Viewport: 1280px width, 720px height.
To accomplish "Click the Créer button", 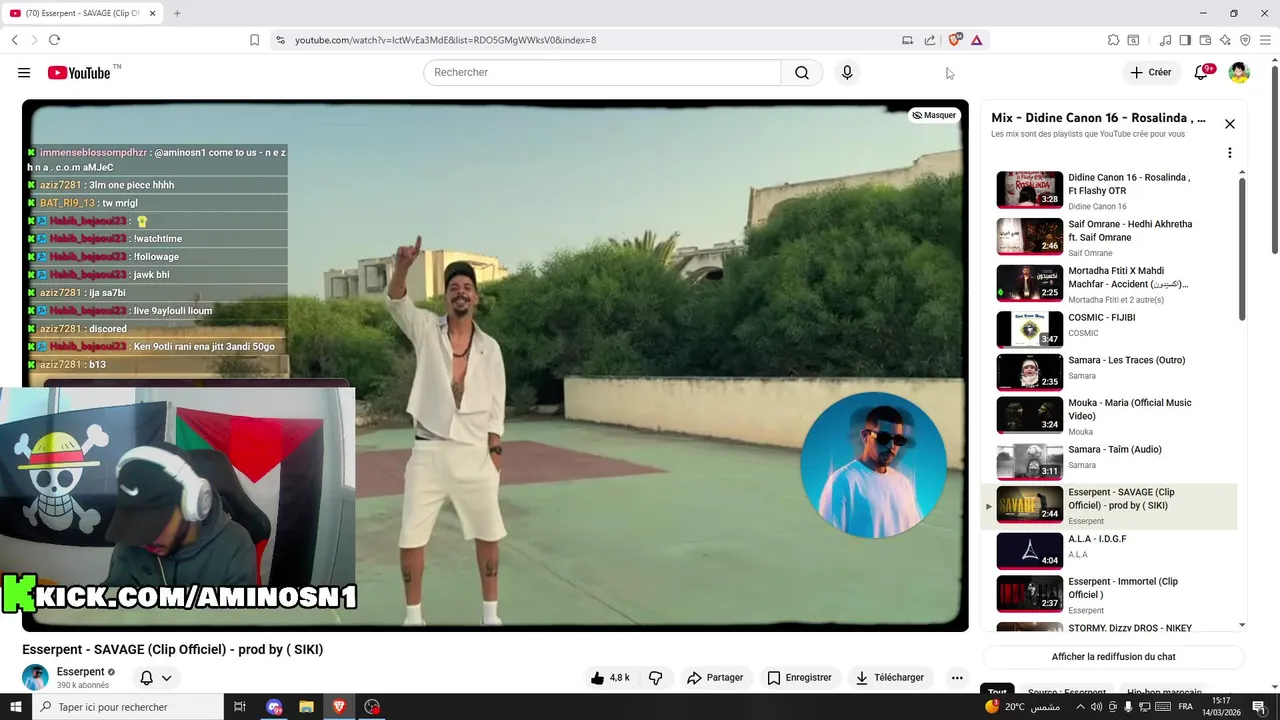I will point(1150,72).
